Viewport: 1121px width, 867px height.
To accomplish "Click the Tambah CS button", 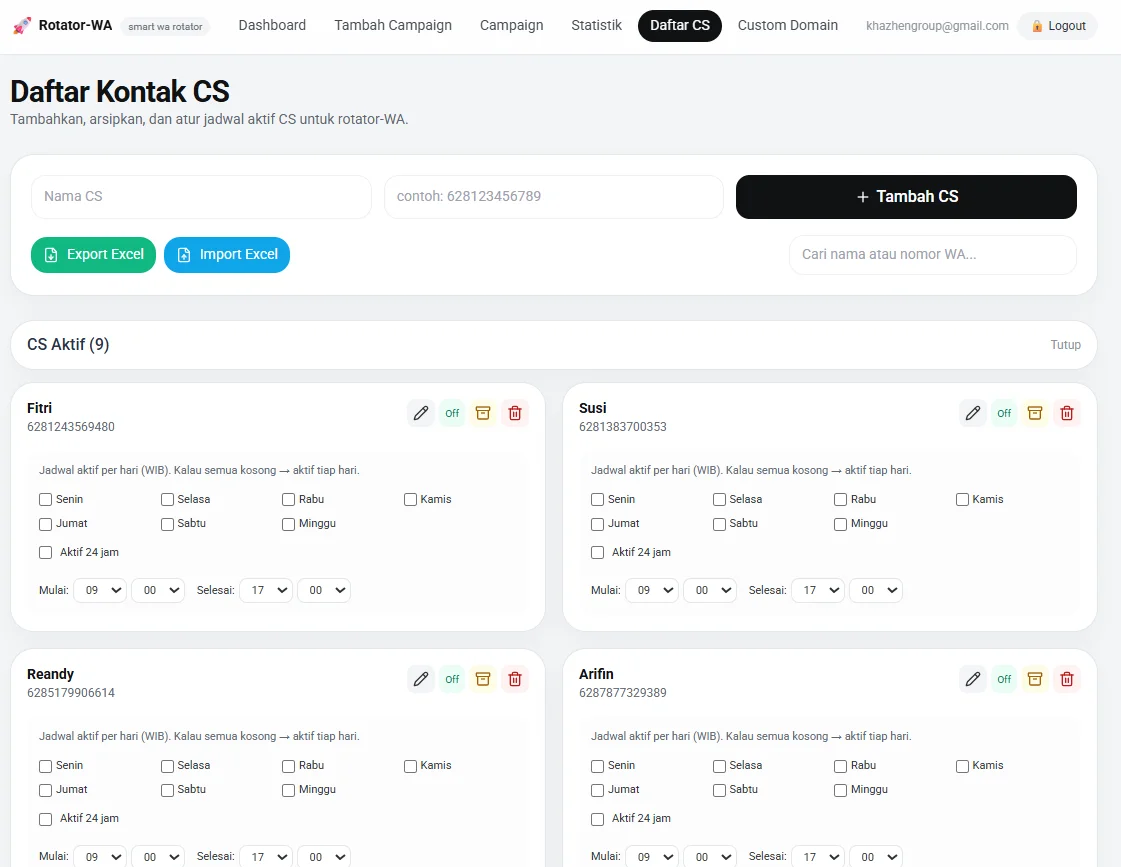I will (x=906, y=196).
